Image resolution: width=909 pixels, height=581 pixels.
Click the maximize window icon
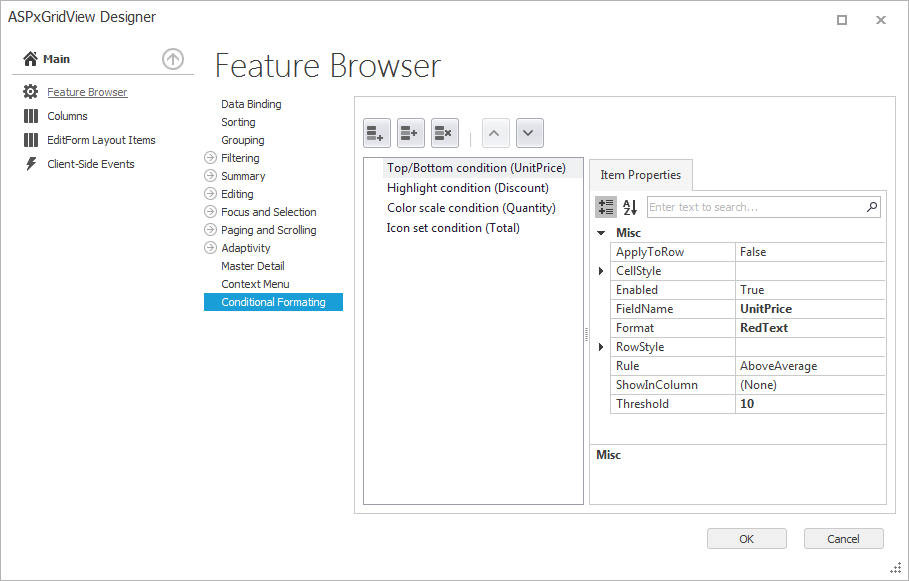[842, 20]
